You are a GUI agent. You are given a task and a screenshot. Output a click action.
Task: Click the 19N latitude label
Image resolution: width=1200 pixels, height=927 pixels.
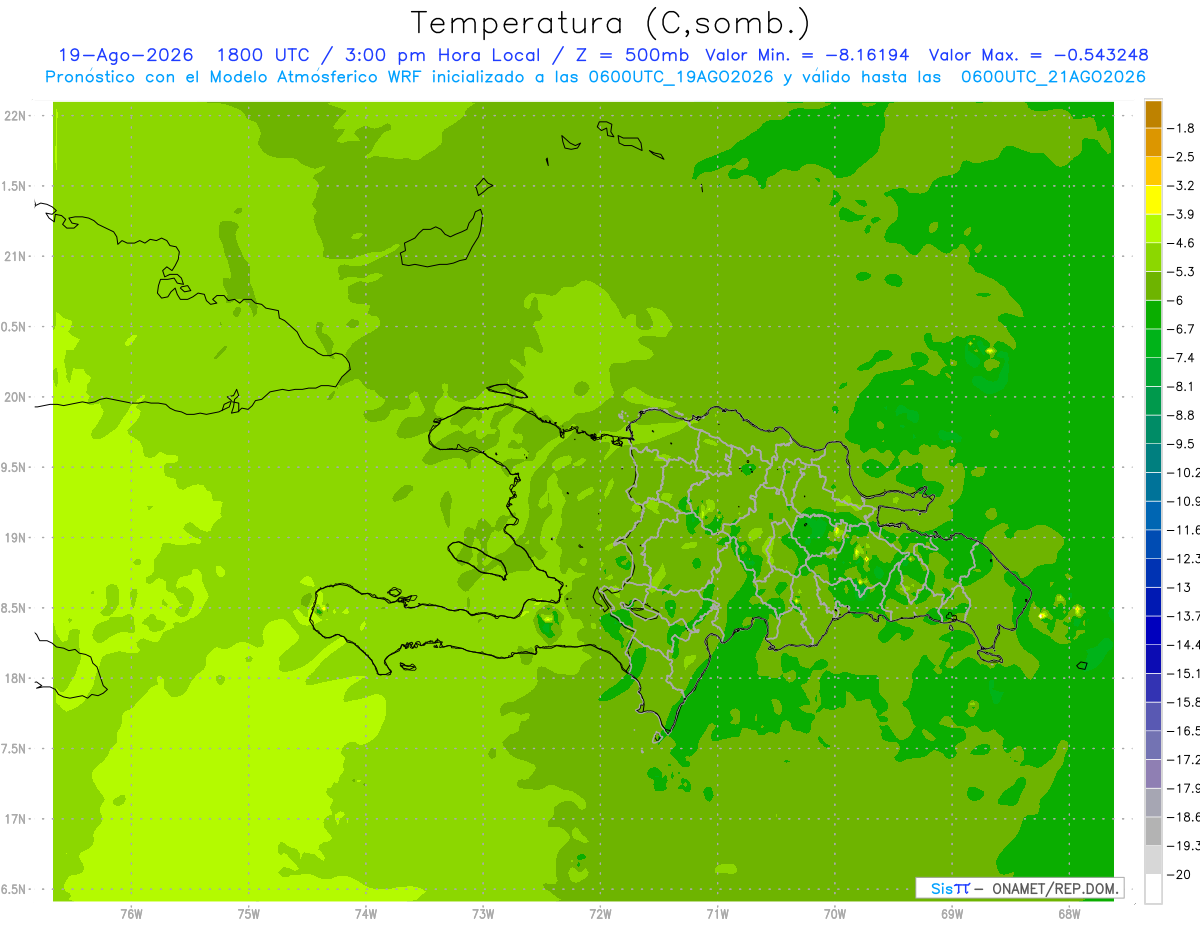pyautogui.click(x=15, y=537)
